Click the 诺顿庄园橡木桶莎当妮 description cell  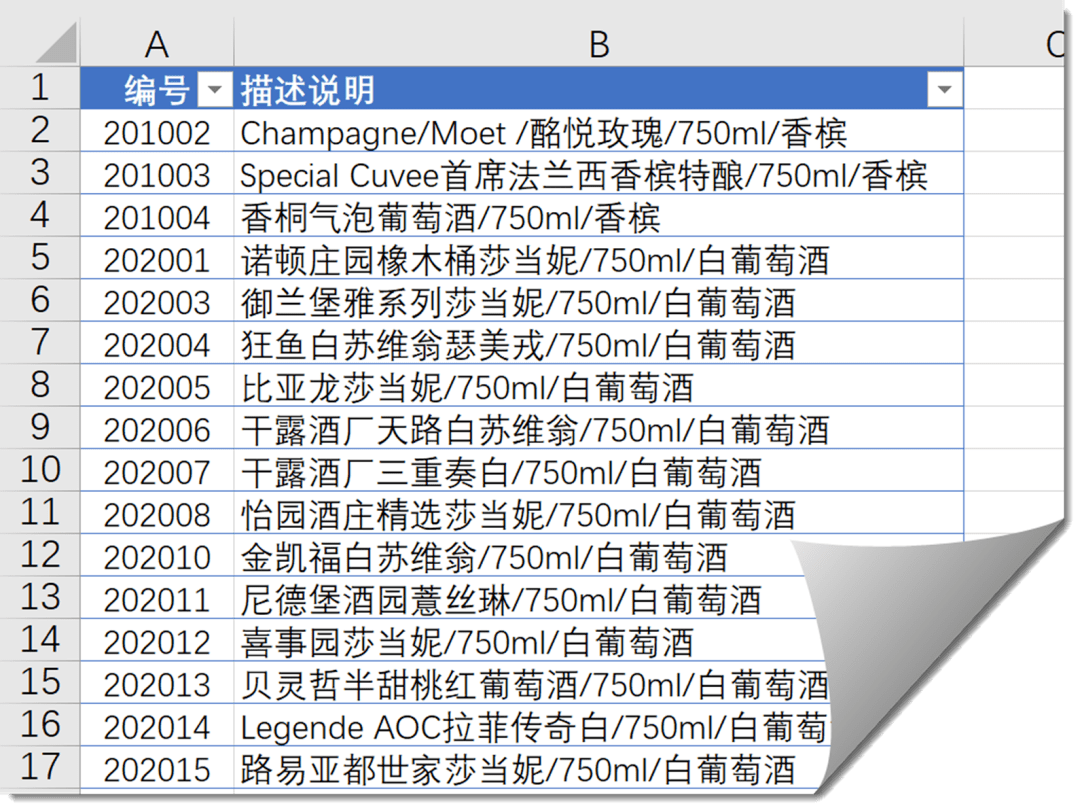point(599,260)
